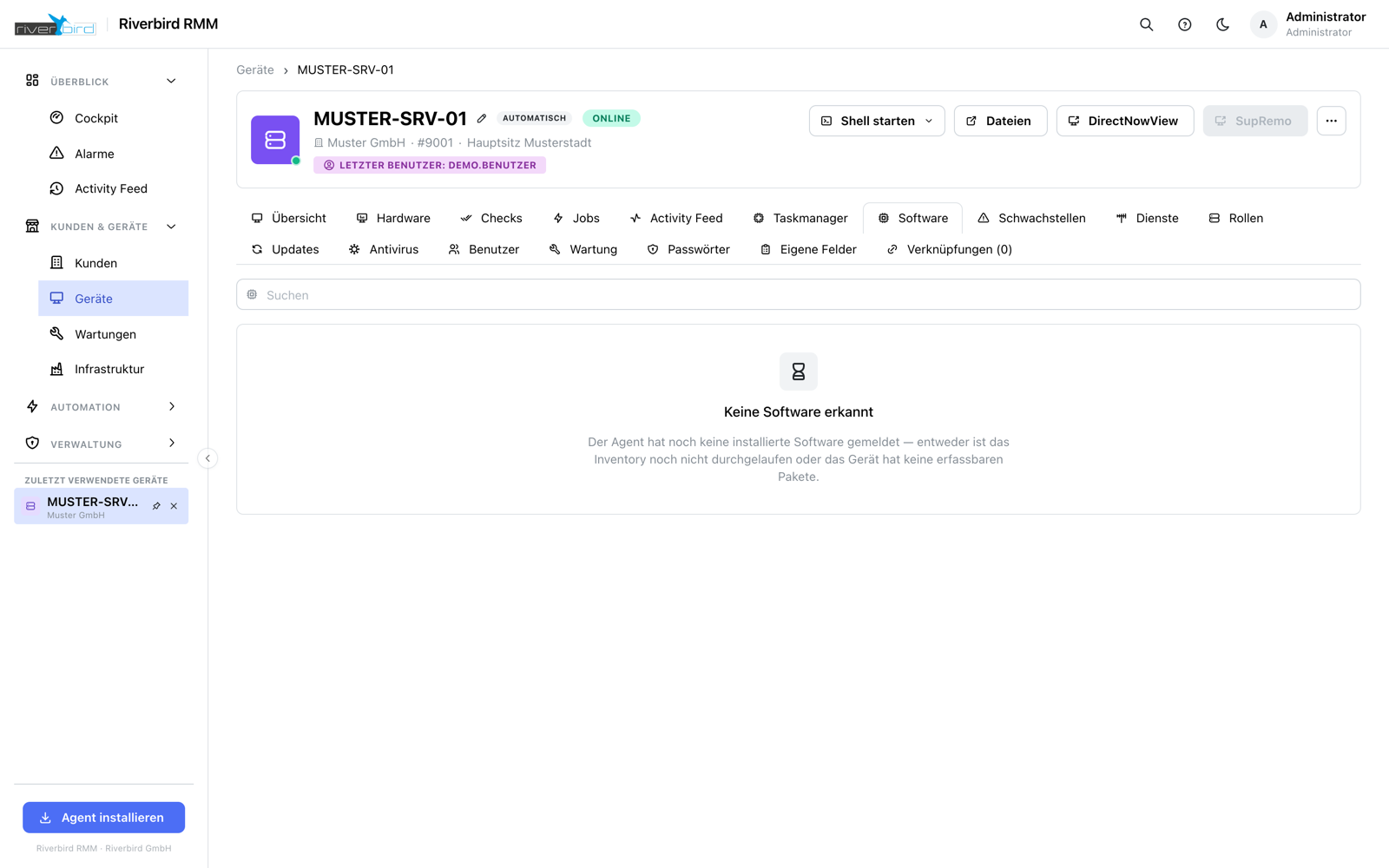Select Geräte in the sidebar
This screenshot has width=1389, height=868.
click(113, 299)
